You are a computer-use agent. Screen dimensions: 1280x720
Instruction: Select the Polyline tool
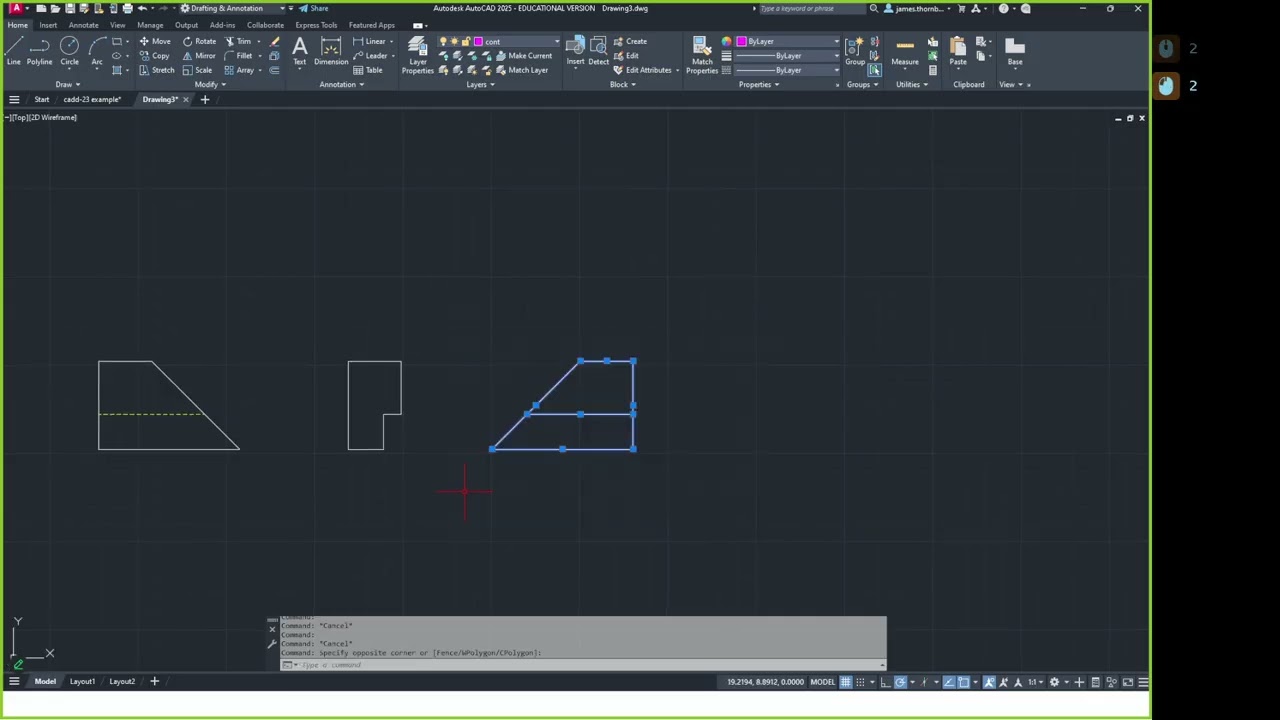pyautogui.click(x=40, y=51)
